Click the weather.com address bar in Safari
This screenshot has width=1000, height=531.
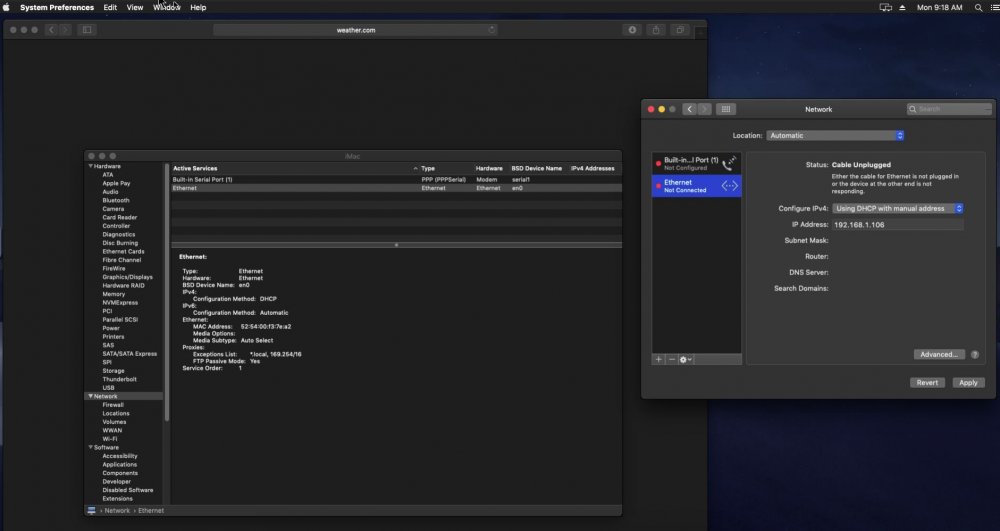pos(355,30)
